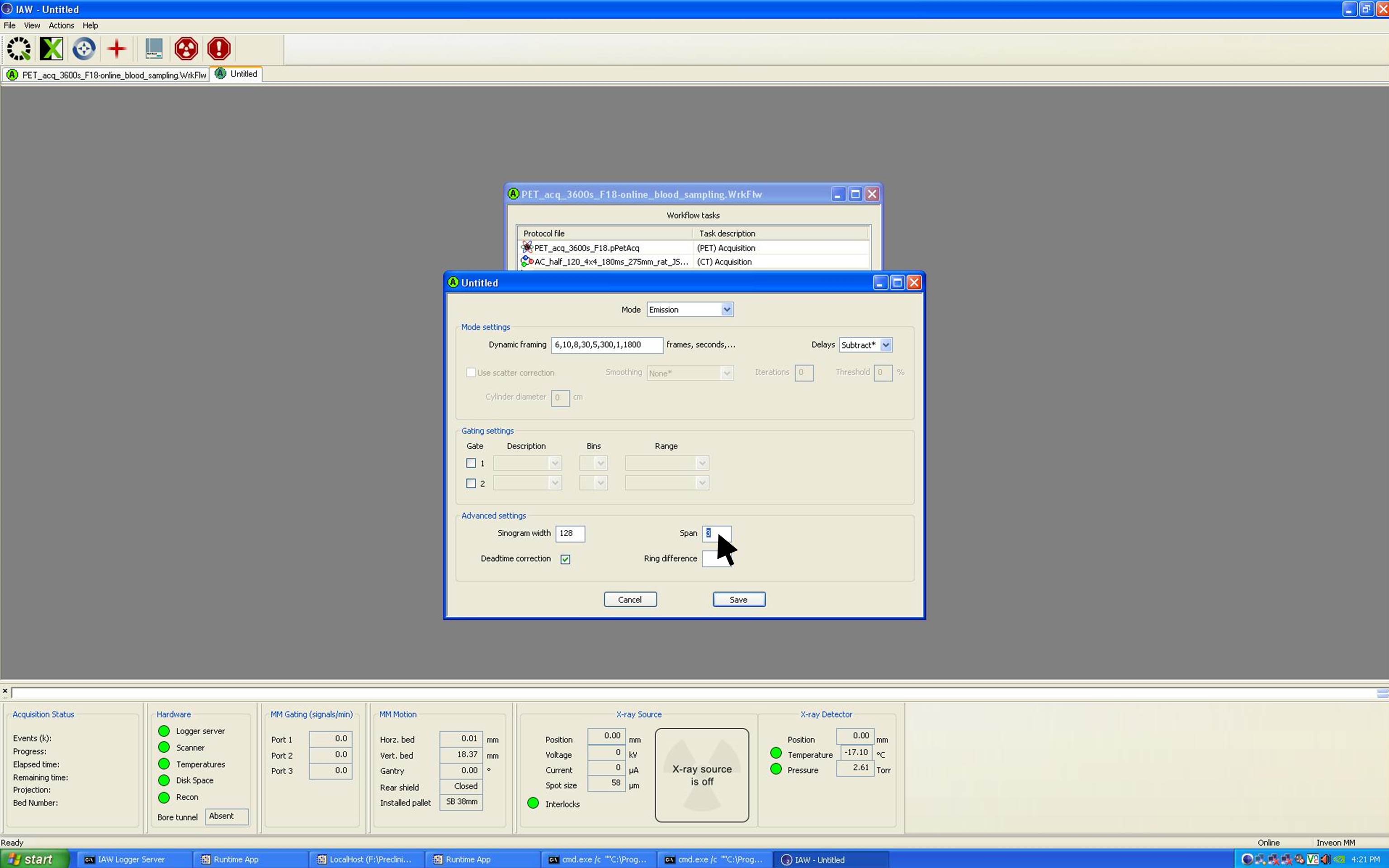Click the red radiation stop-sign icon

tap(186, 49)
